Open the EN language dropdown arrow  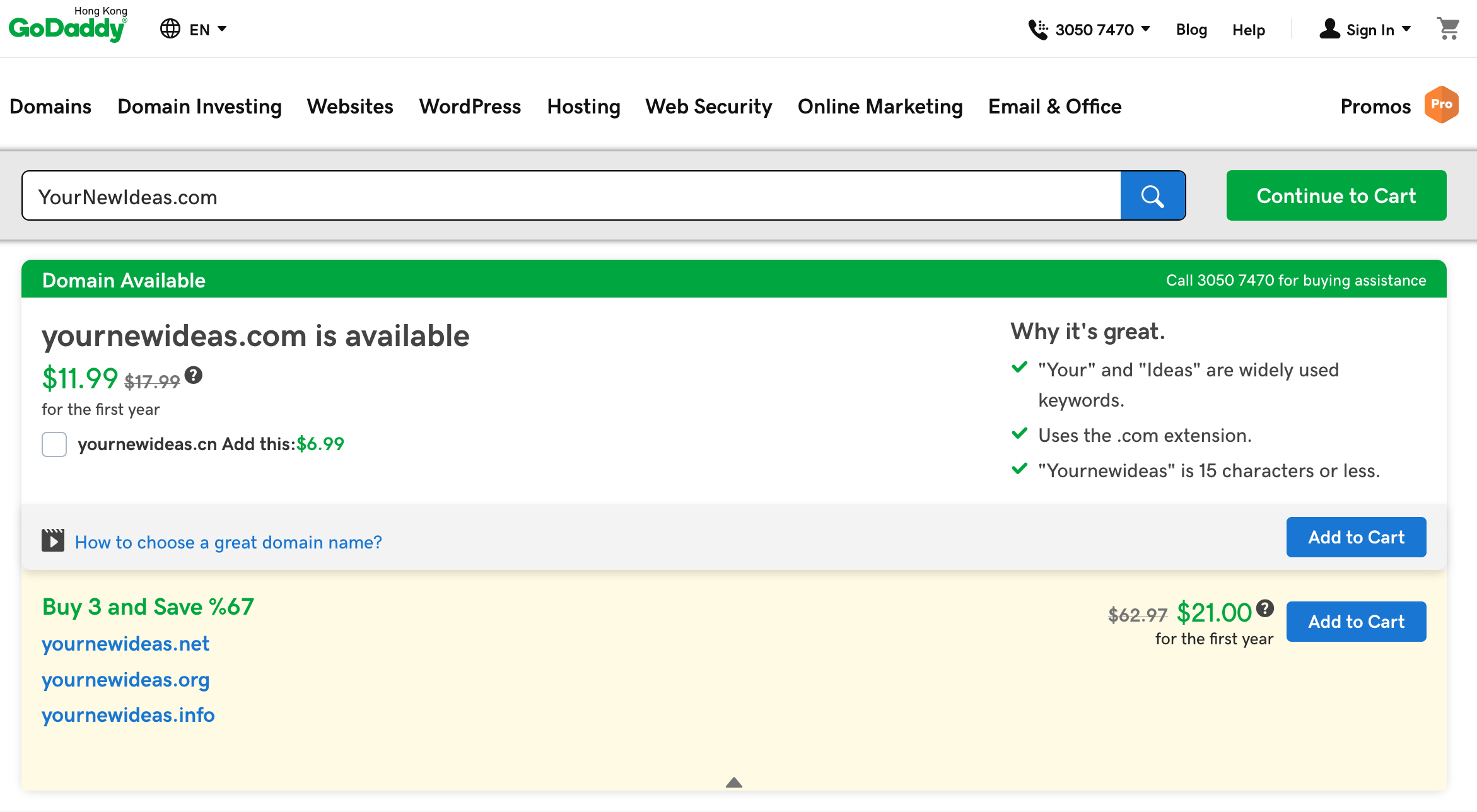pyautogui.click(x=222, y=29)
